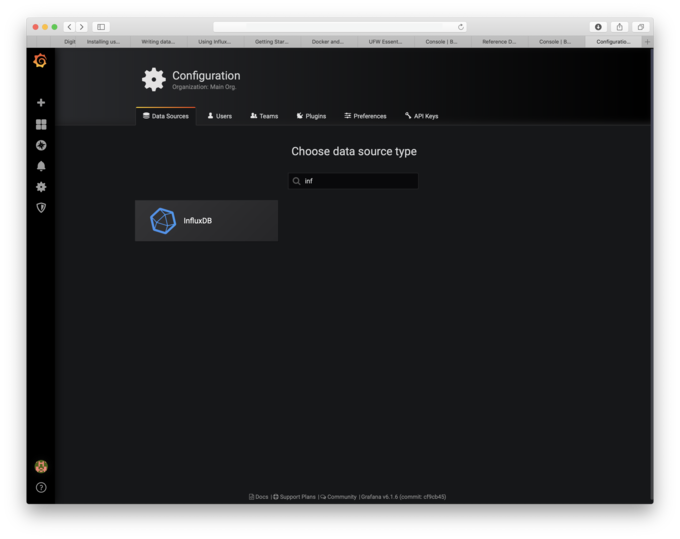Switch to the Data Sources tab
Viewport: 680px width, 539px height.
(x=166, y=116)
